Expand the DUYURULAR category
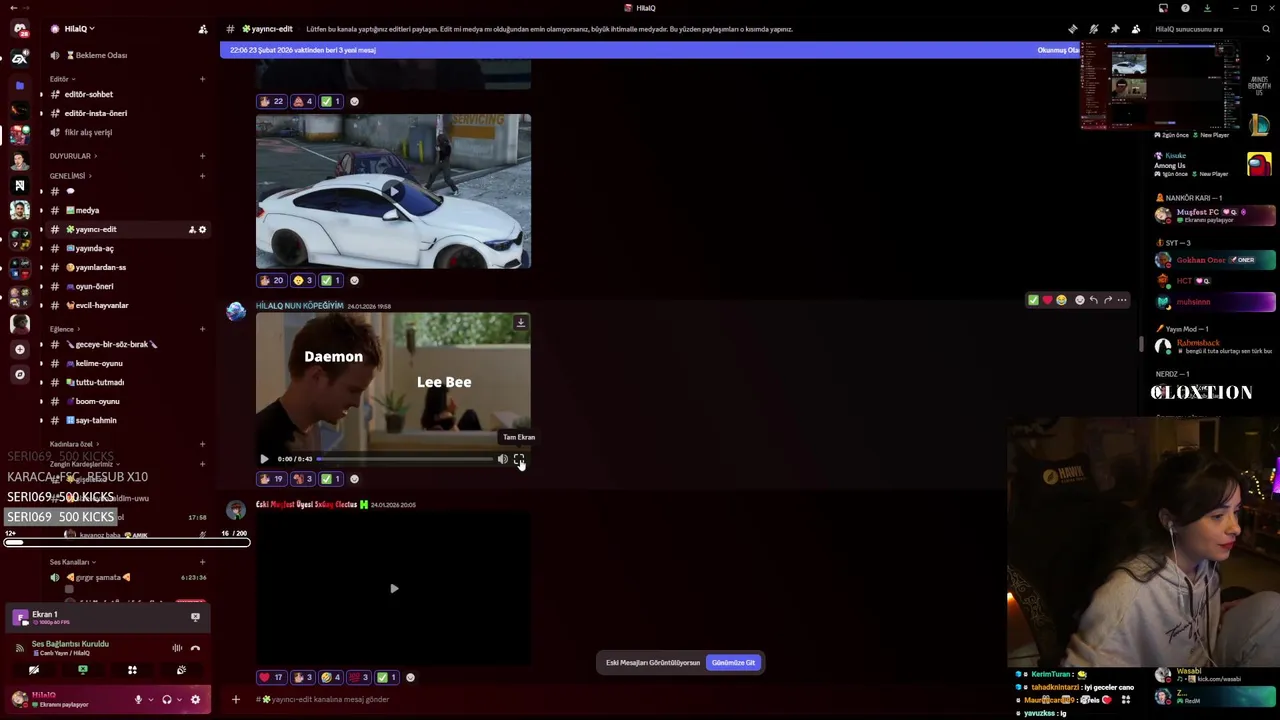 (x=72, y=156)
